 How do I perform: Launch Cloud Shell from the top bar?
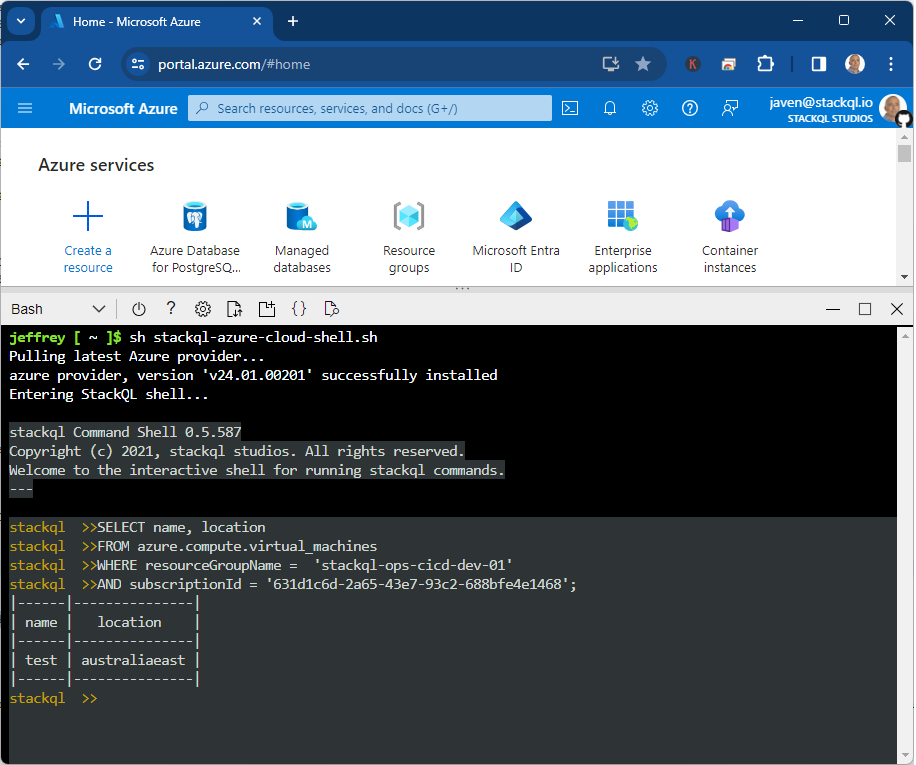(x=570, y=108)
